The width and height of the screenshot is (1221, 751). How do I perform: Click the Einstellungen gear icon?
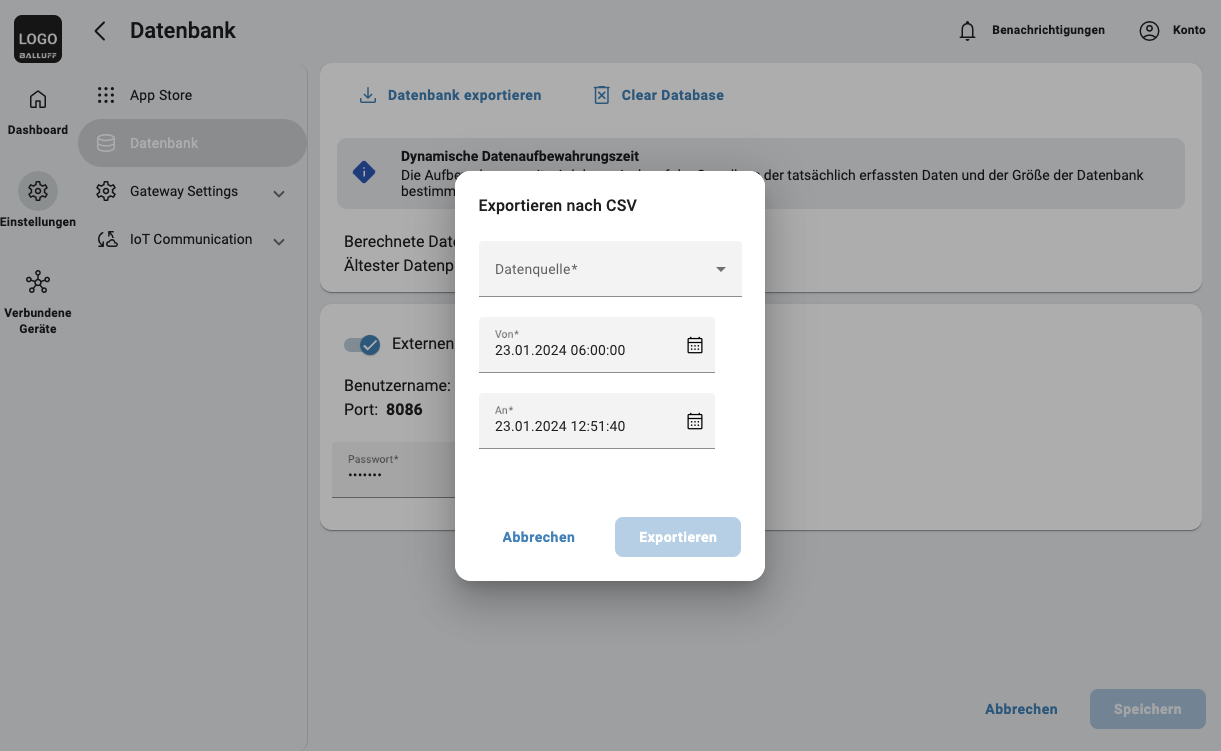(38, 190)
